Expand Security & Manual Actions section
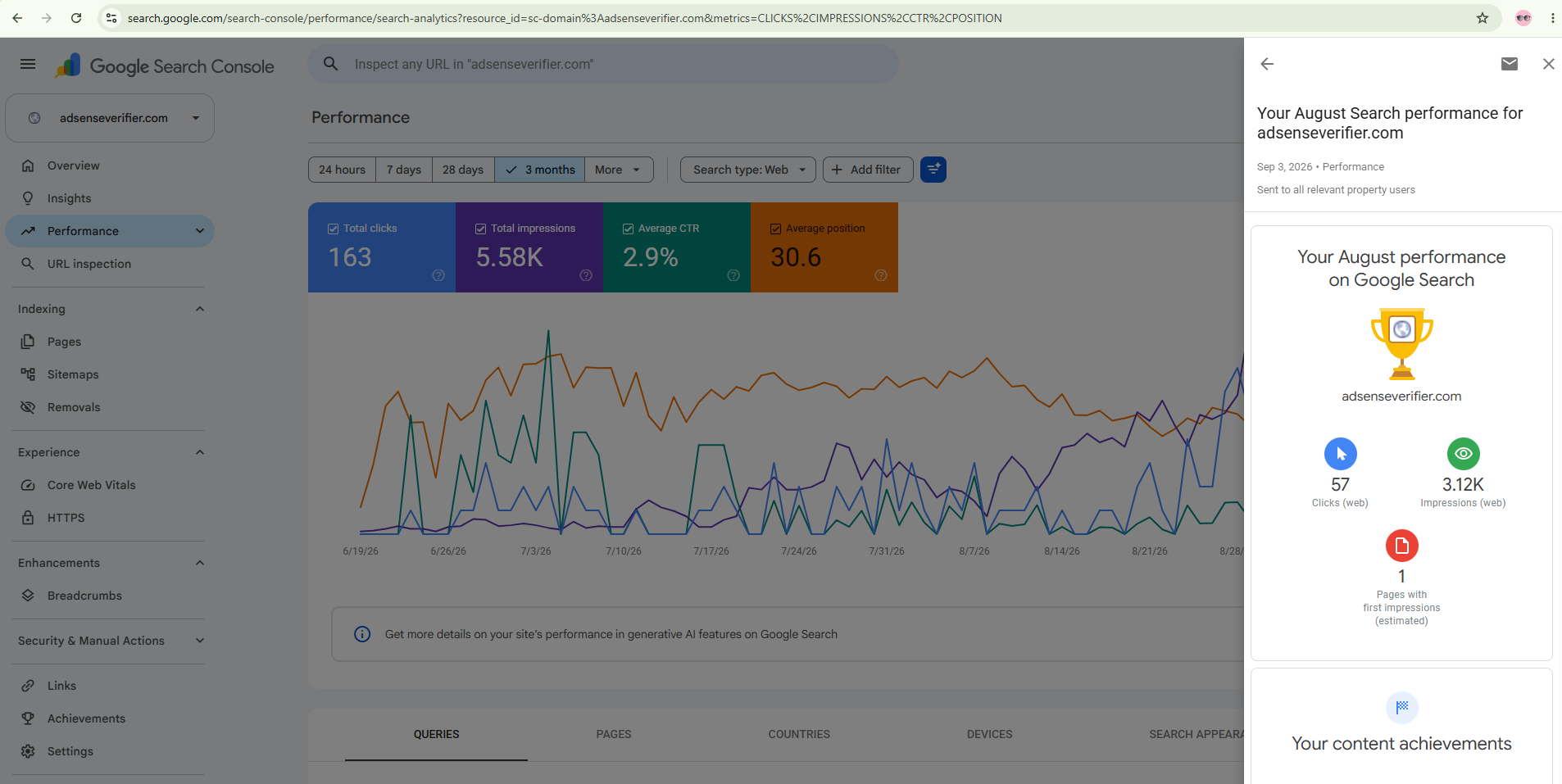The image size is (1562, 784). (200, 641)
